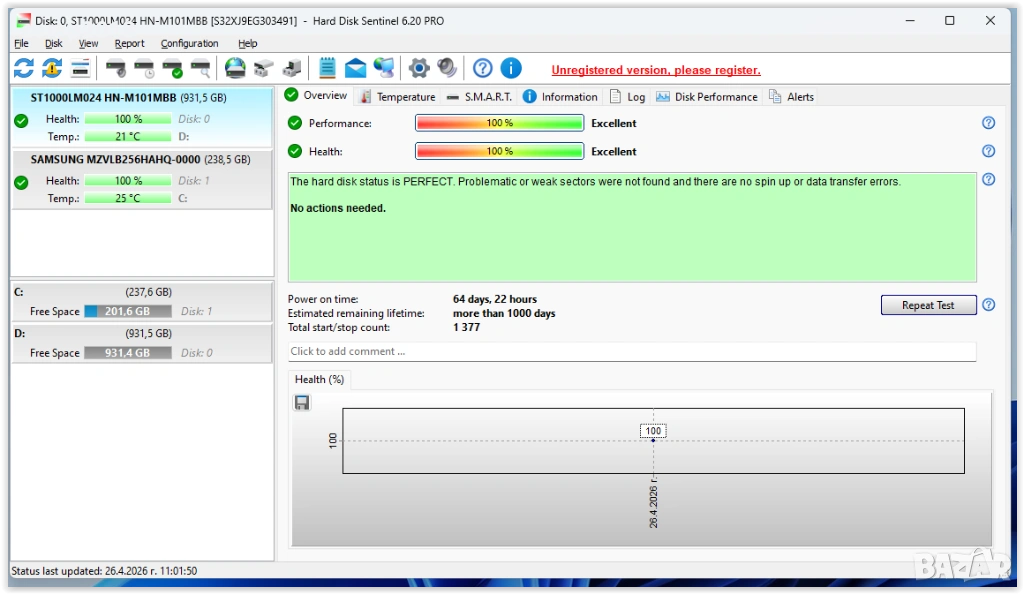Click the Unregistered version register link
The width and height of the screenshot is (1024, 594).
pos(656,70)
